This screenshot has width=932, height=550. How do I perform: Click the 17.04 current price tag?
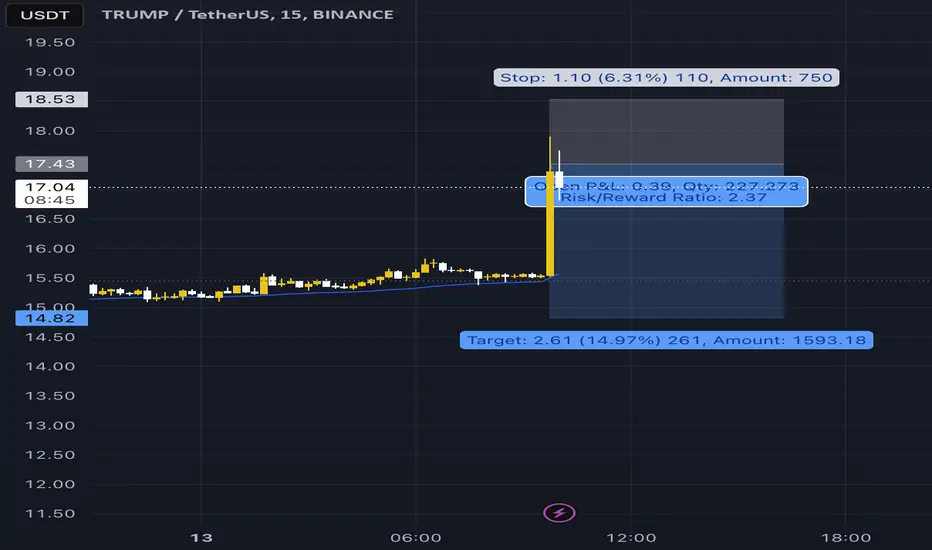(x=51, y=193)
